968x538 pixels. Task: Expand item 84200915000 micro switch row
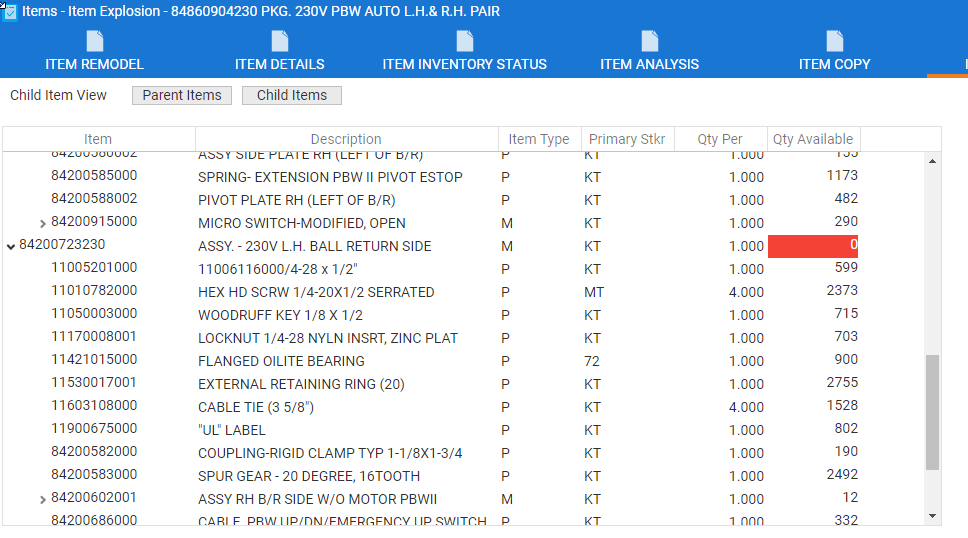[43, 223]
